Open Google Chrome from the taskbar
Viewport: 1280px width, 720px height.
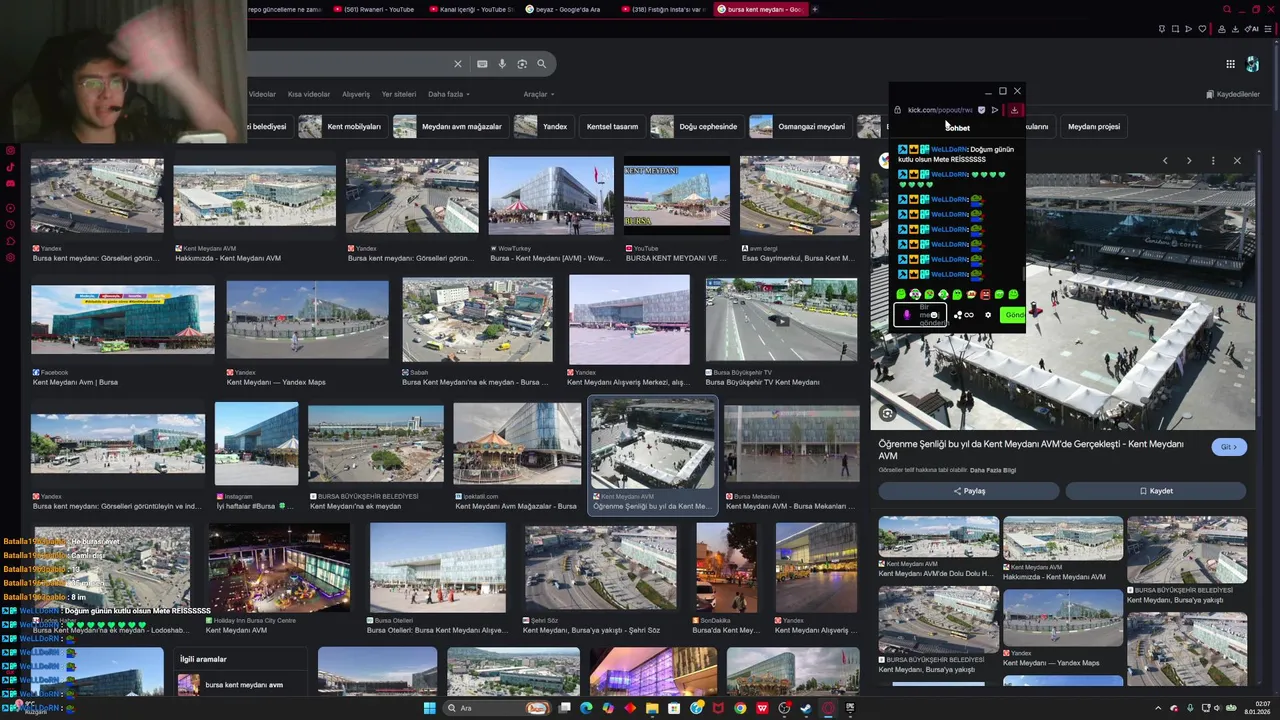pos(740,708)
